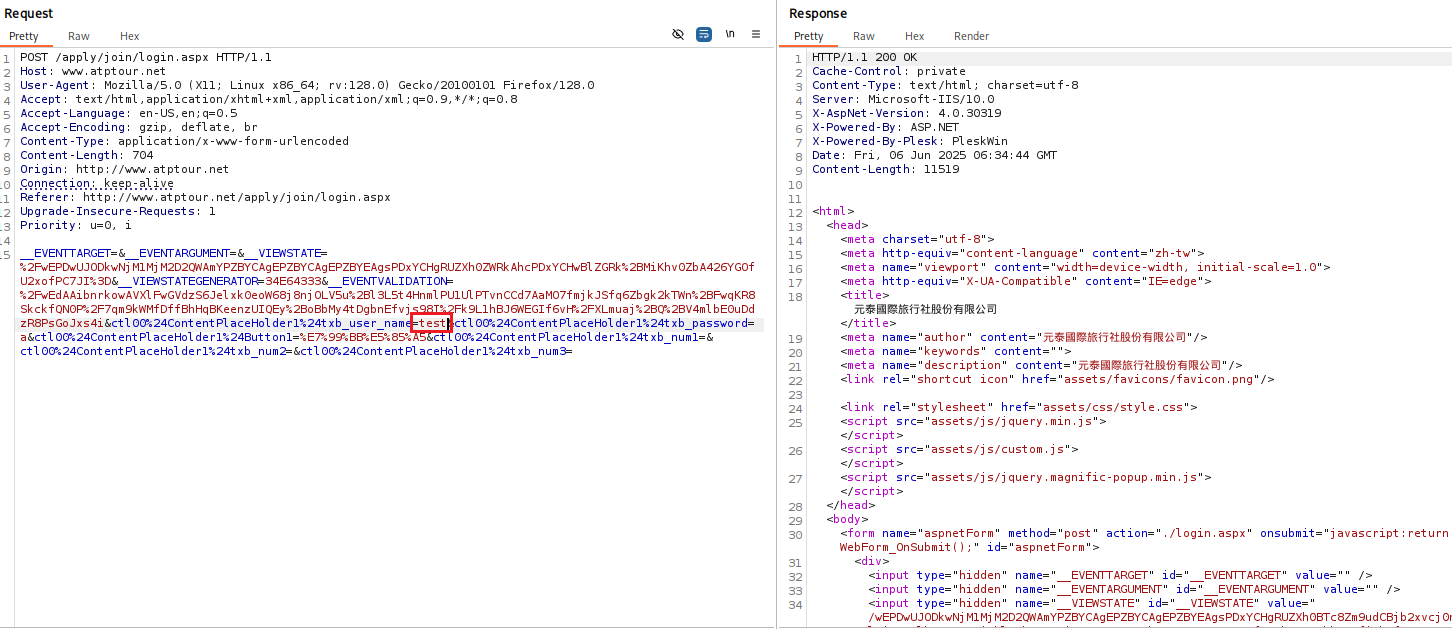Screen dimensions: 1452x629
Task: Click the Priority: u=0, i header
Action: click(76, 225)
